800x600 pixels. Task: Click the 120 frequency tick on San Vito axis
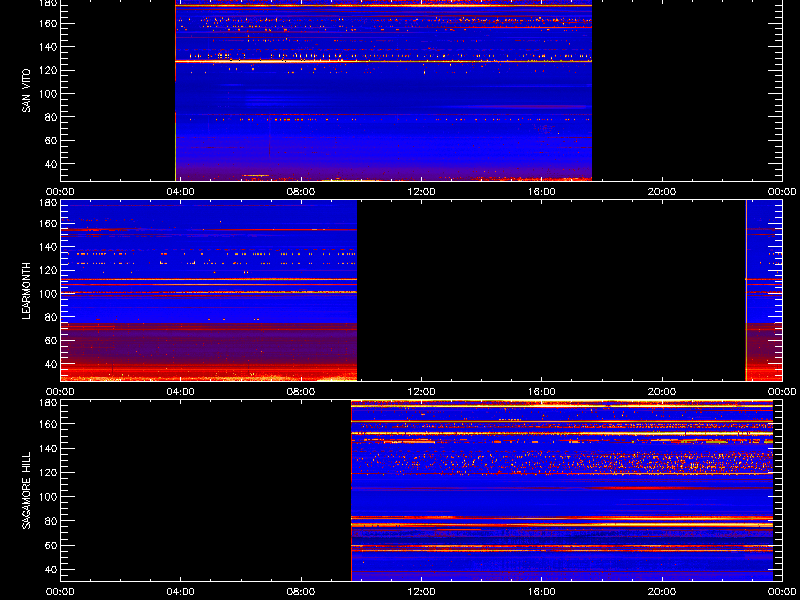[x=48, y=70]
